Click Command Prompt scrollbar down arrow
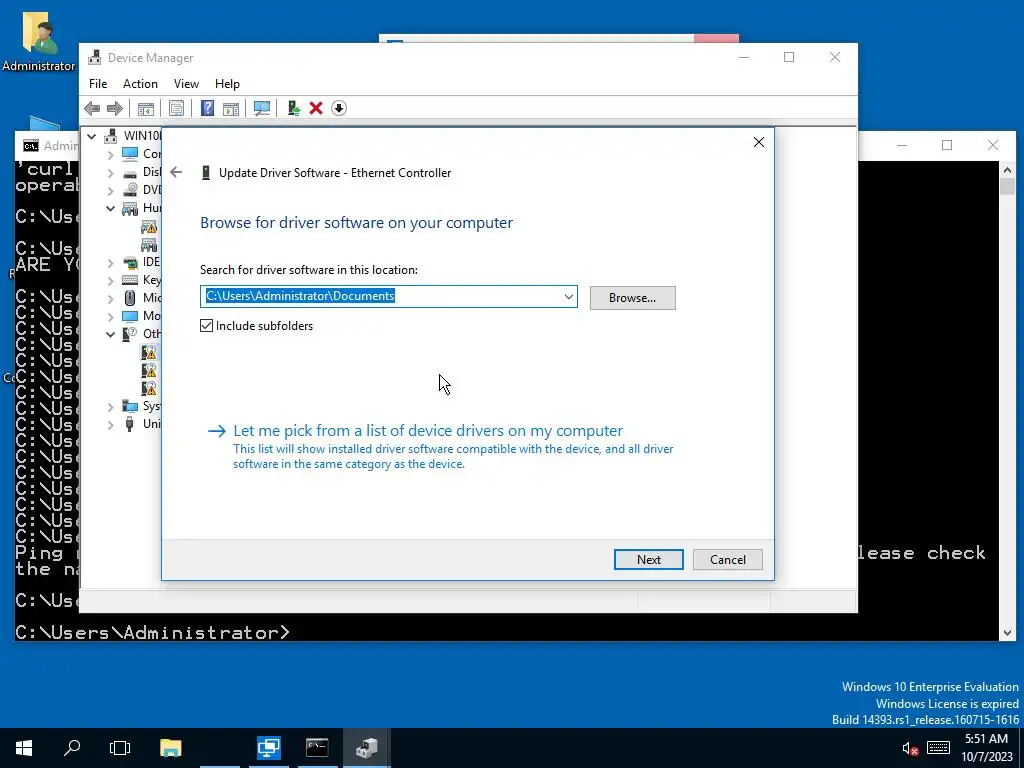 coord(1007,632)
